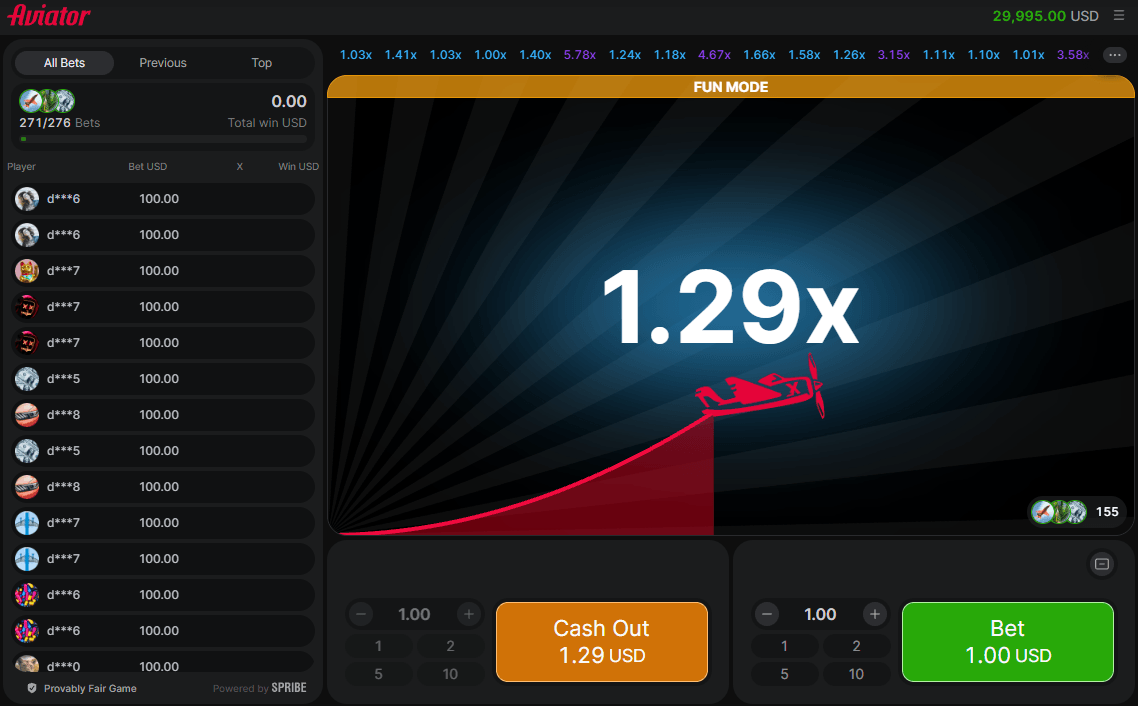This screenshot has height=706, width=1138.
Task: Select the 3.15x history multiplier
Action: 893,55
